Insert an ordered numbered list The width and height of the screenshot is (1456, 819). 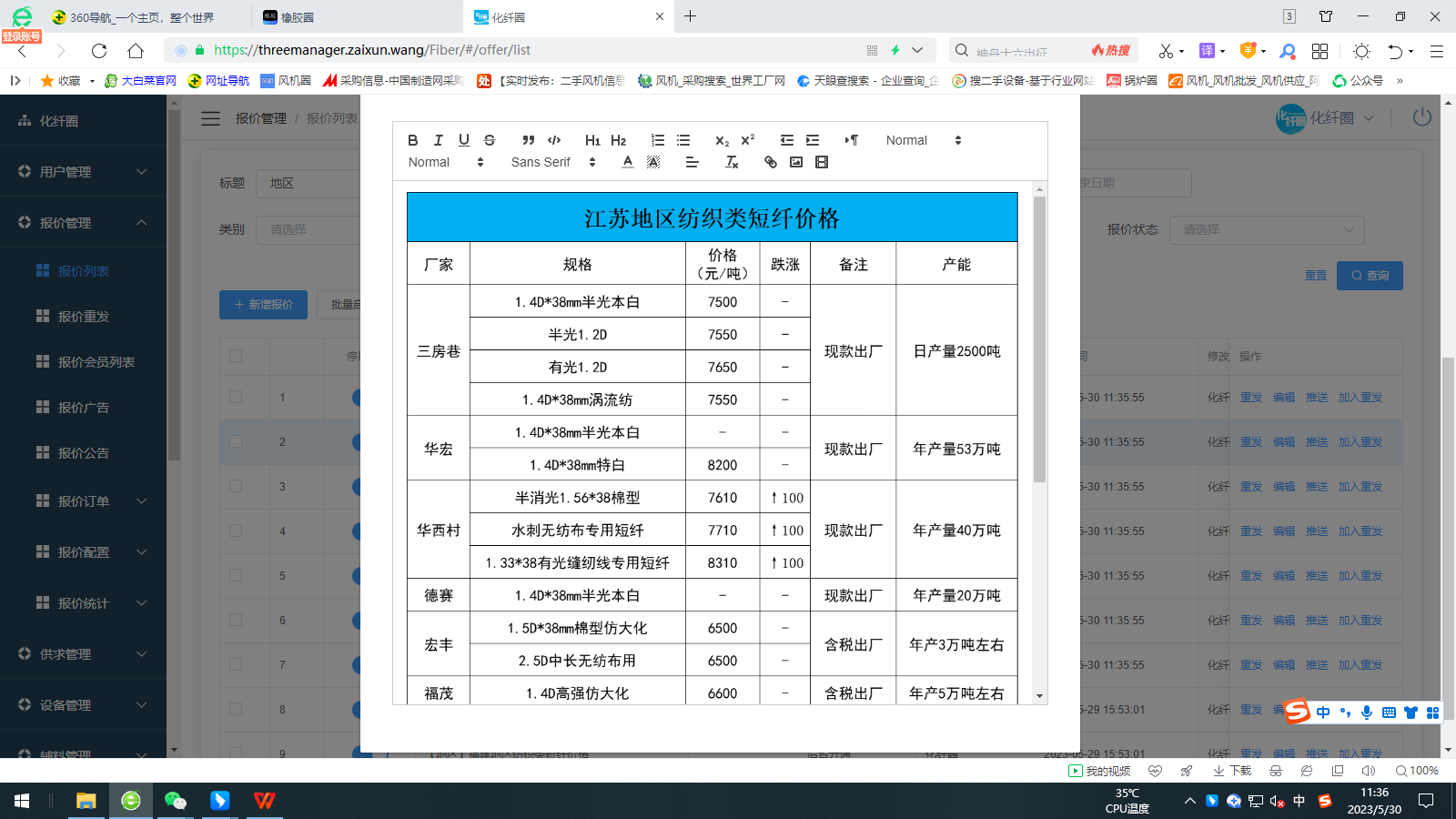pyautogui.click(x=658, y=140)
